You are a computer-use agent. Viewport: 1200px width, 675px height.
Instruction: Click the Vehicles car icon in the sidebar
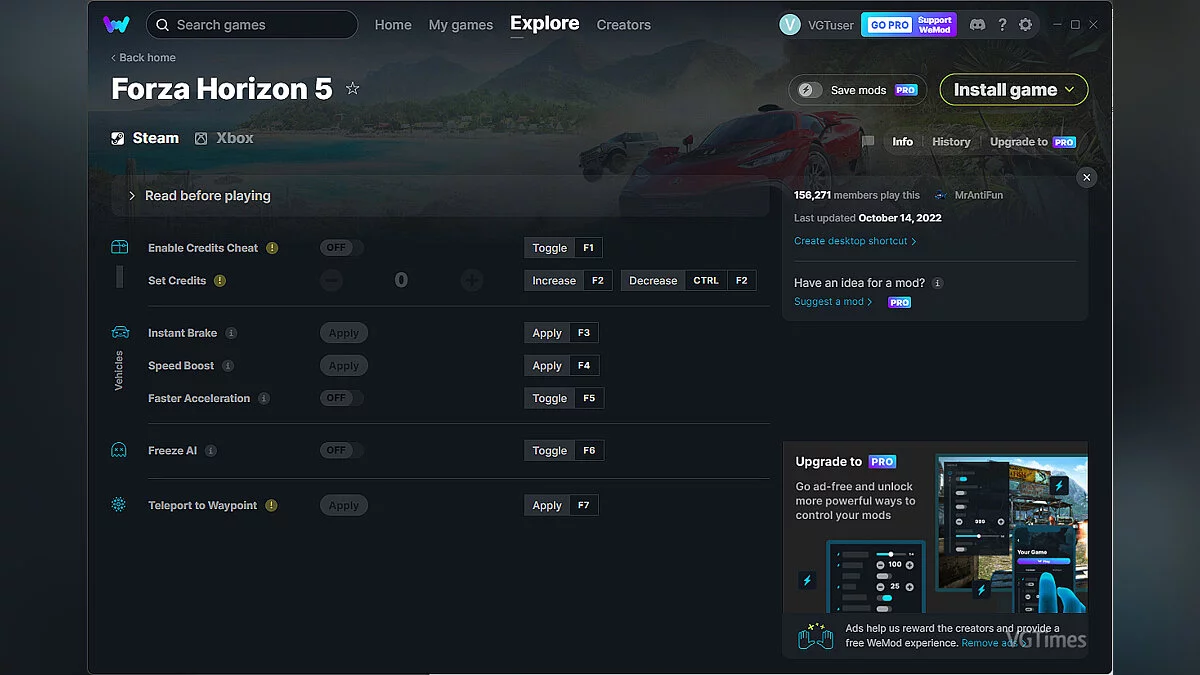point(118,332)
